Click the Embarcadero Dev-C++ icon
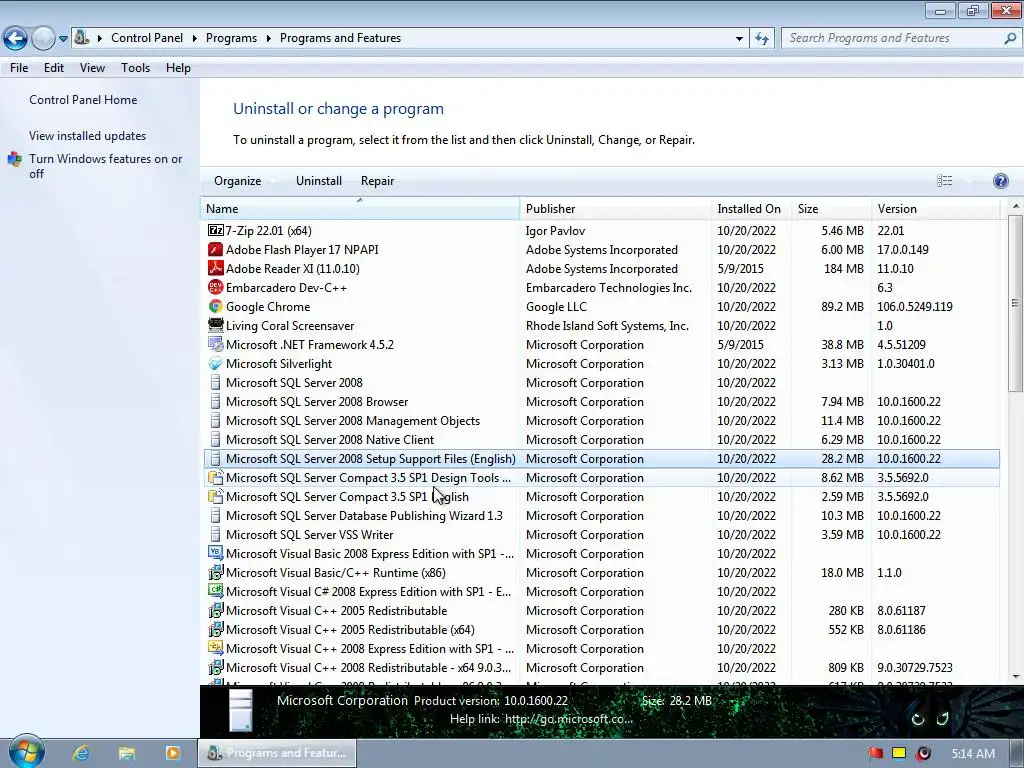This screenshot has height=768, width=1024. [x=216, y=287]
